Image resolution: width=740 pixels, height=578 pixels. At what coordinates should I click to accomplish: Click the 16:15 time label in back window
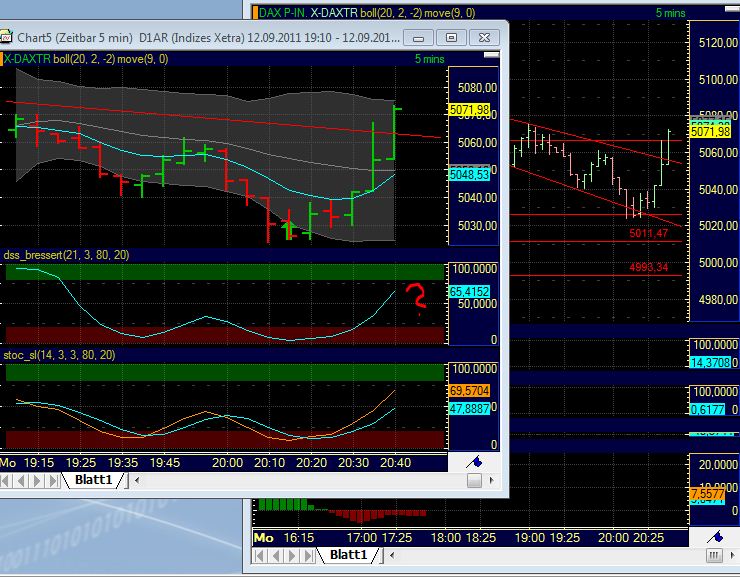click(x=299, y=537)
